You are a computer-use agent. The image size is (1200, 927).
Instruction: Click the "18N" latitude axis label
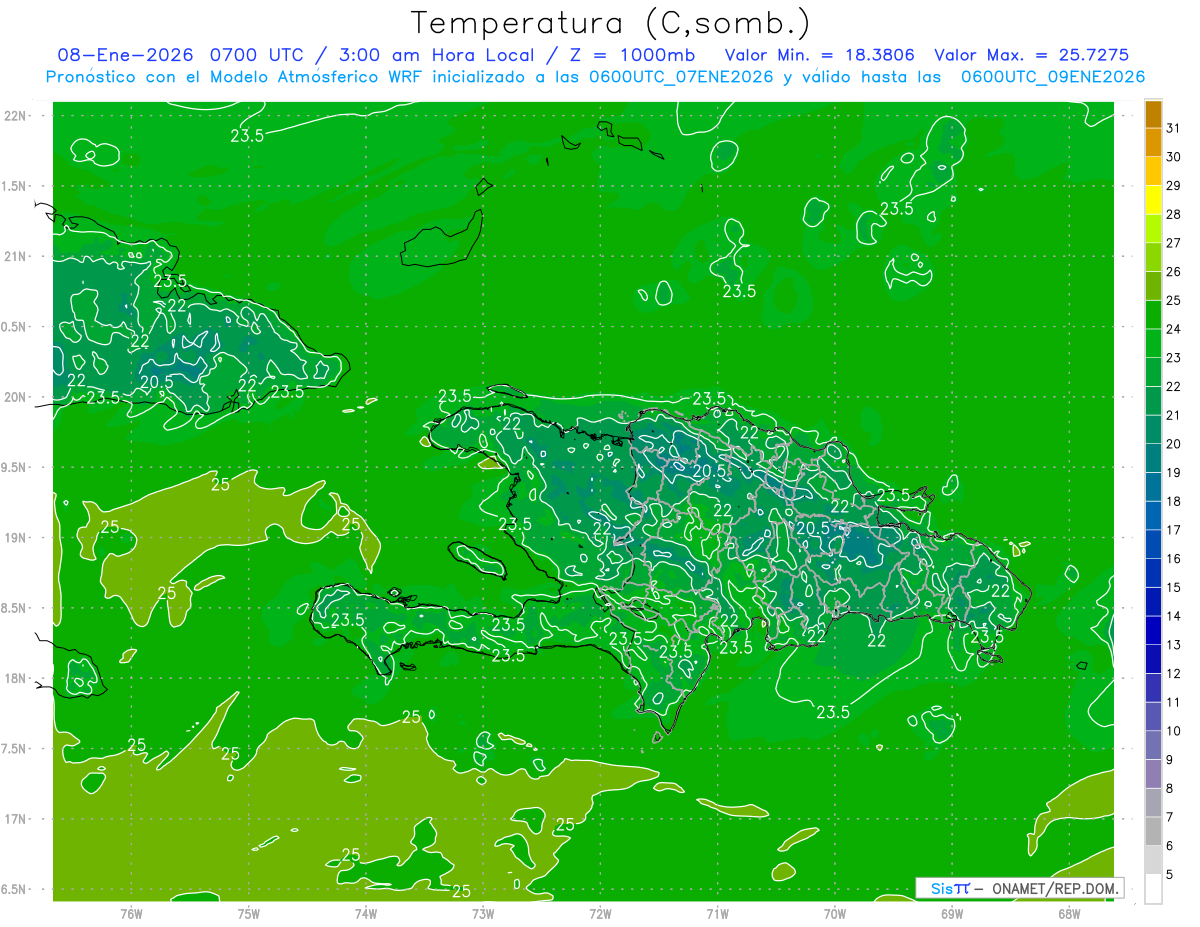click(x=17, y=678)
